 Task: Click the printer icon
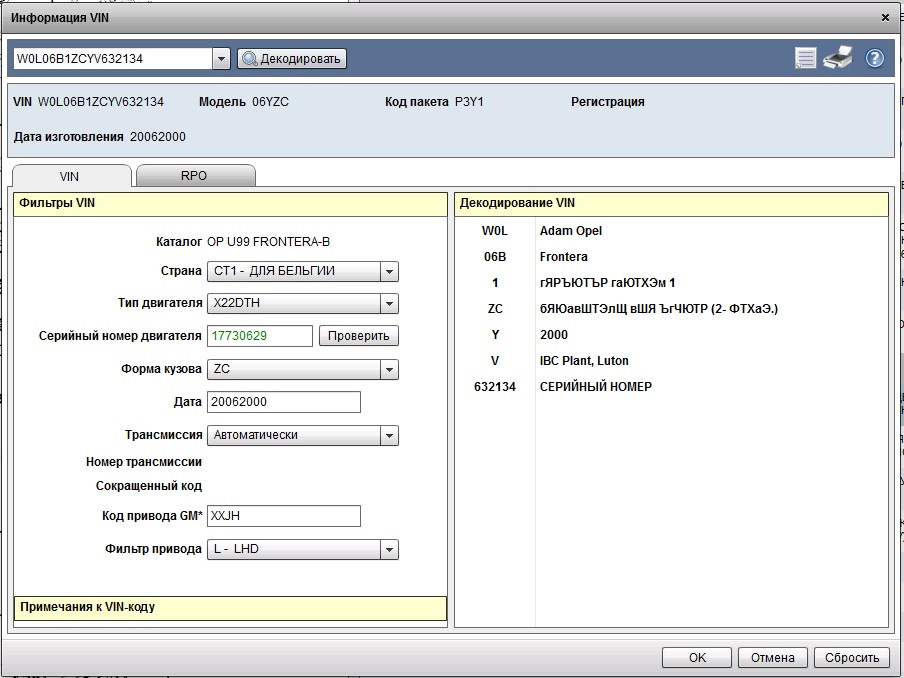838,58
